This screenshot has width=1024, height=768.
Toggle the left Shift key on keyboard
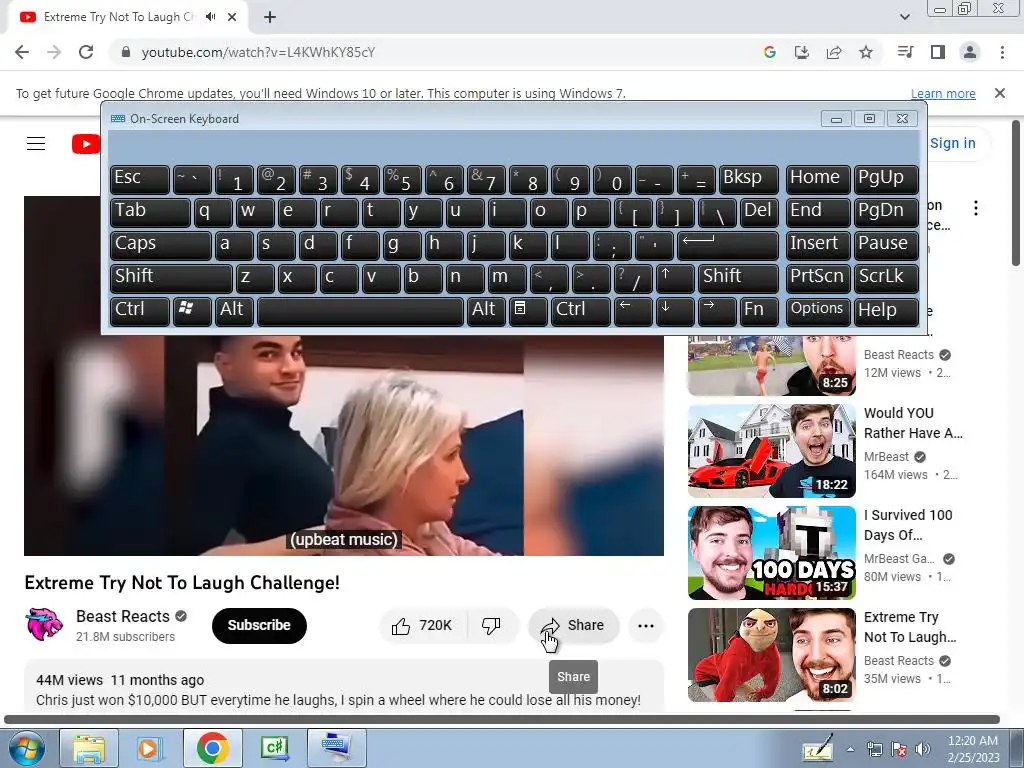pyautogui.click(x=171, y=278)
